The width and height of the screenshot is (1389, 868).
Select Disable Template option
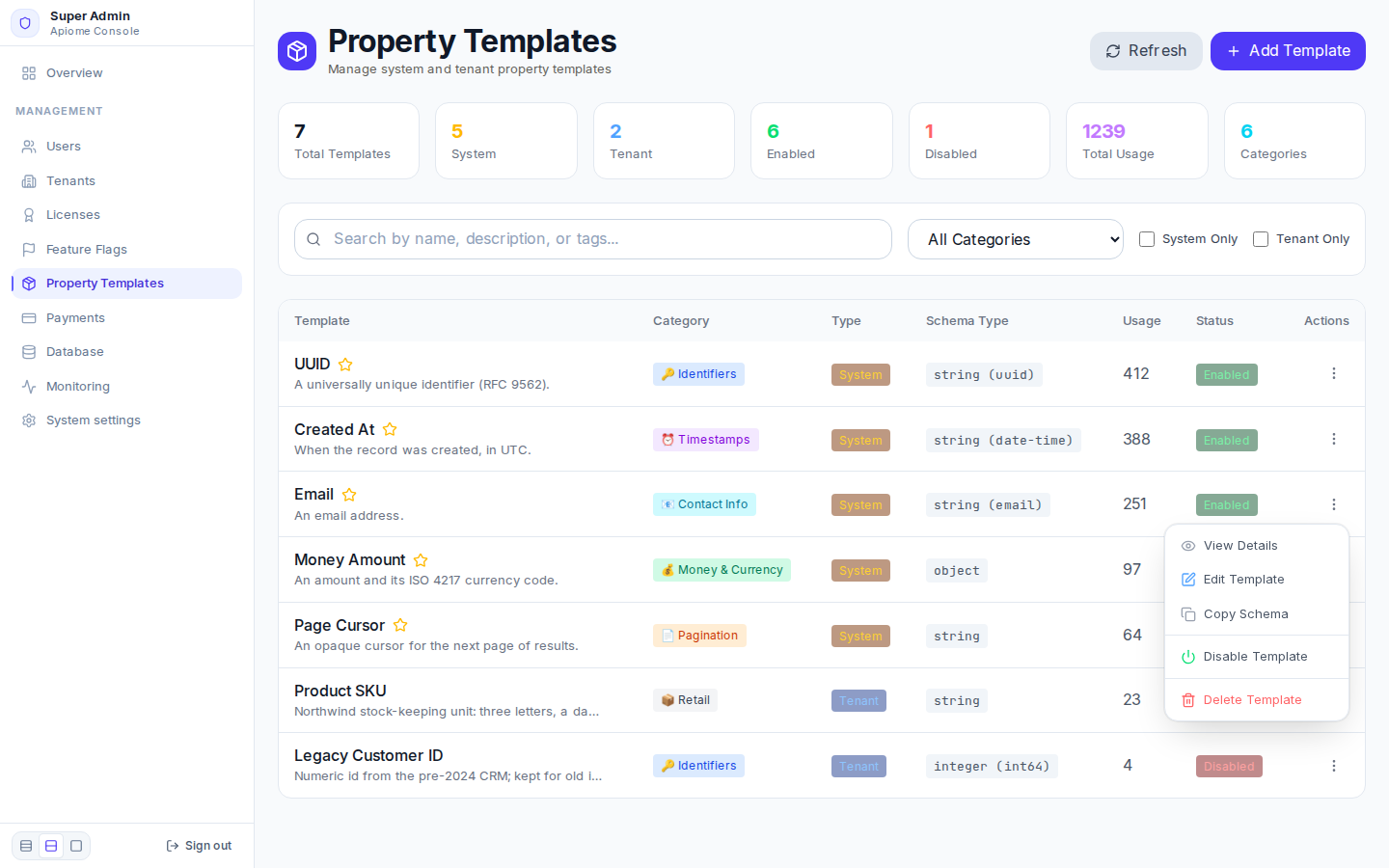click(1257, 657)
